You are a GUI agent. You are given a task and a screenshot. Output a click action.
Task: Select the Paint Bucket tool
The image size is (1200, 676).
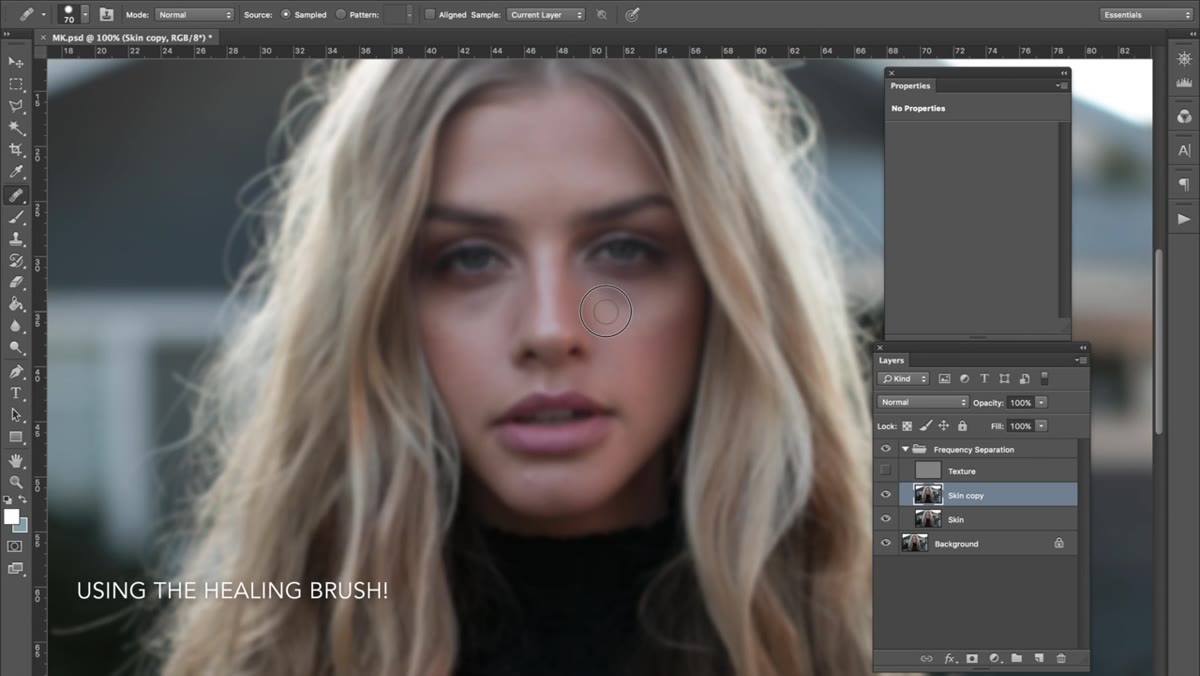16,304
